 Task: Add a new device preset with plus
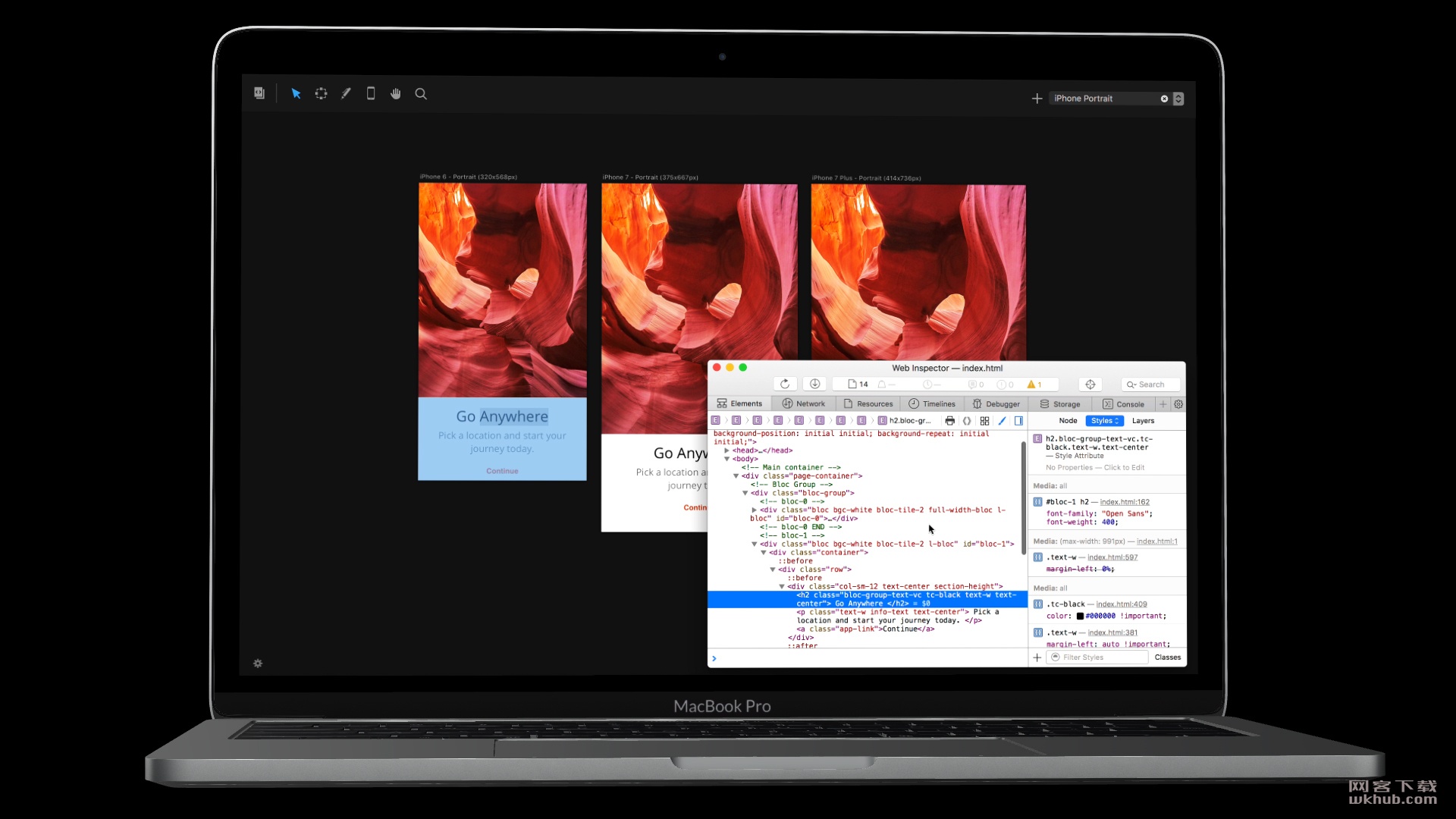click(x=1037, y=99)
